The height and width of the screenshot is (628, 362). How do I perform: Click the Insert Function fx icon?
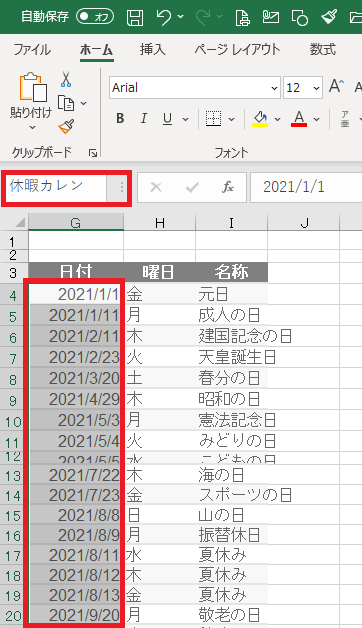tap(228, 187)
